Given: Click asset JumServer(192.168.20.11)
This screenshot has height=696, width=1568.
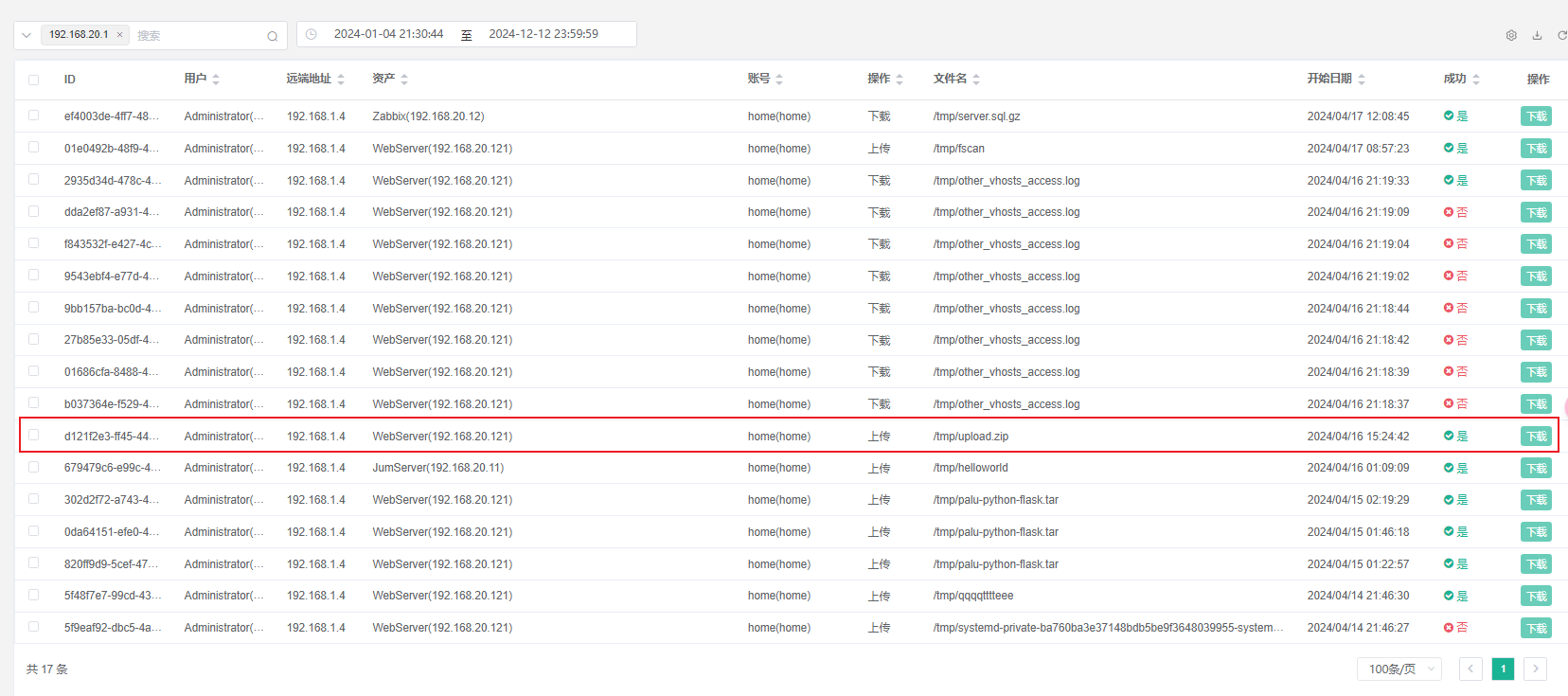Looking at the screenshot, I should pyautogui.click(x=438, y=468).
